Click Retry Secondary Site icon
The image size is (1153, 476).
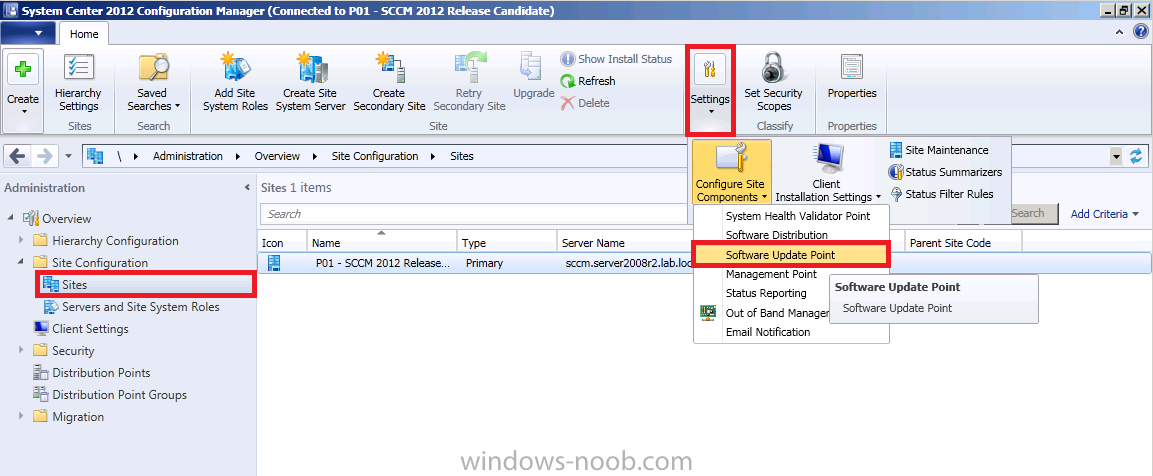[x=468, y=66]
